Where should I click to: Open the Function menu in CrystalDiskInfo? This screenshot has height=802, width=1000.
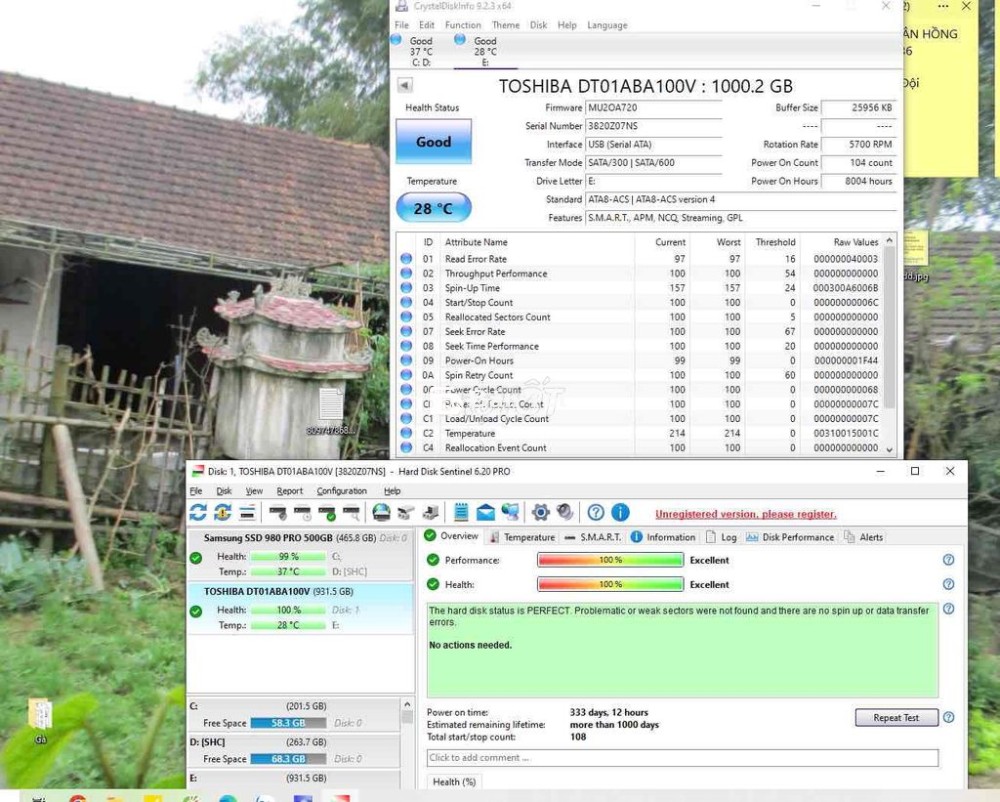(463, 25)
